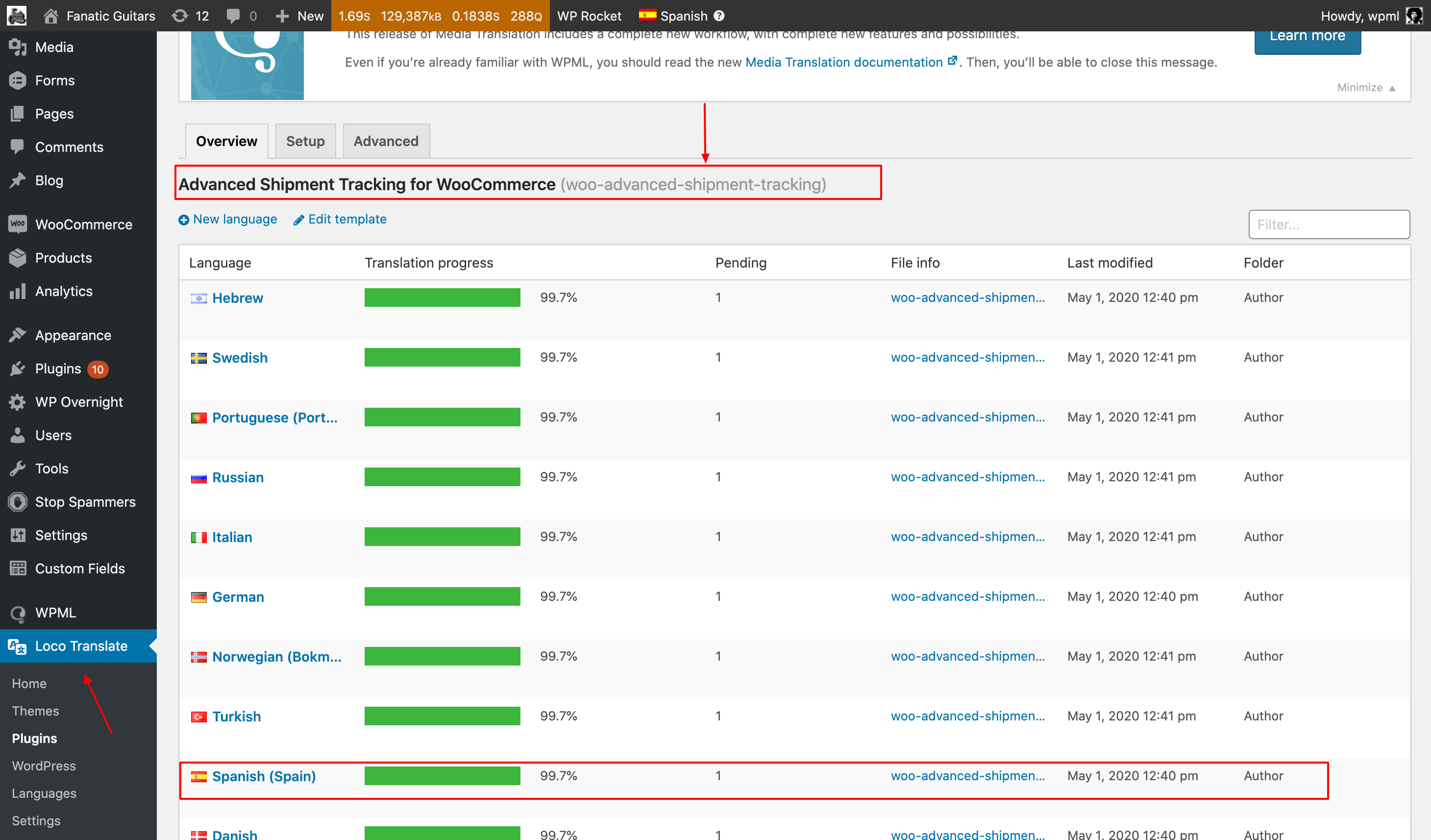Image resolution: width=1431 pixels, height=840 pixels.
Task: Click the Edit template link
Action: click(340, 219)
